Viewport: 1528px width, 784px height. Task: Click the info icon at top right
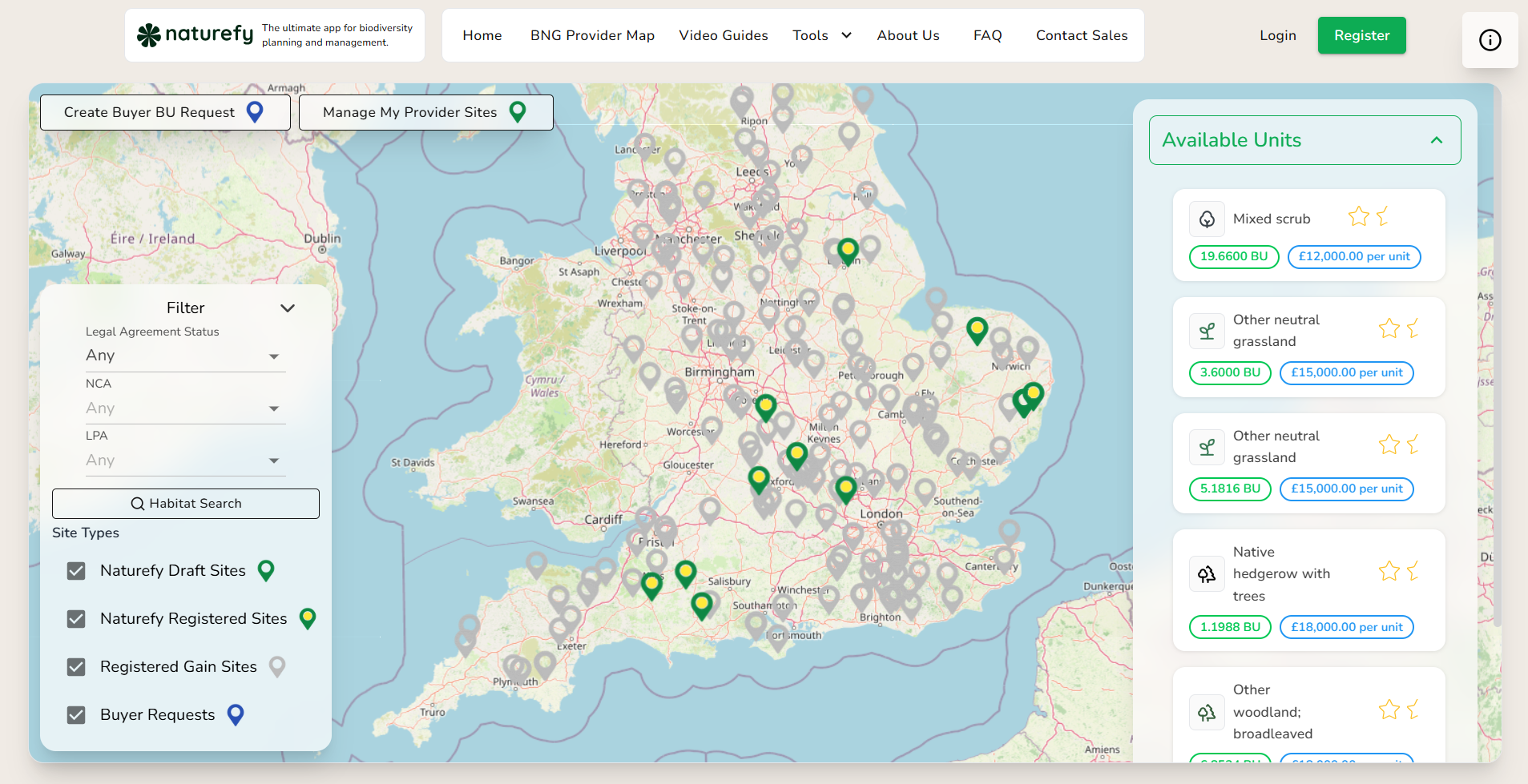pyautogui.click(x=1490, y=40)
